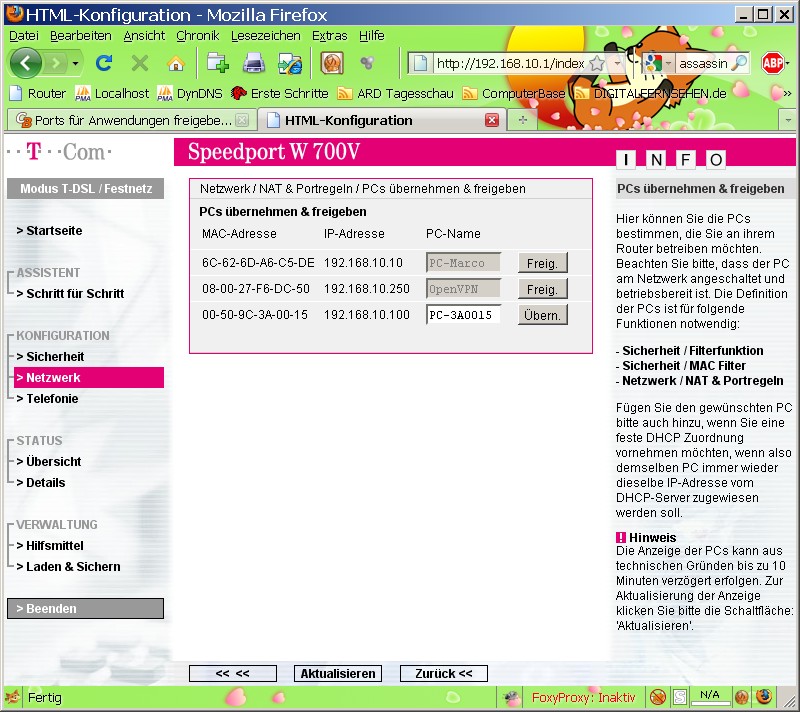Open the Hilfe menu
Screen dimensions: 800x712
(371, 36)
